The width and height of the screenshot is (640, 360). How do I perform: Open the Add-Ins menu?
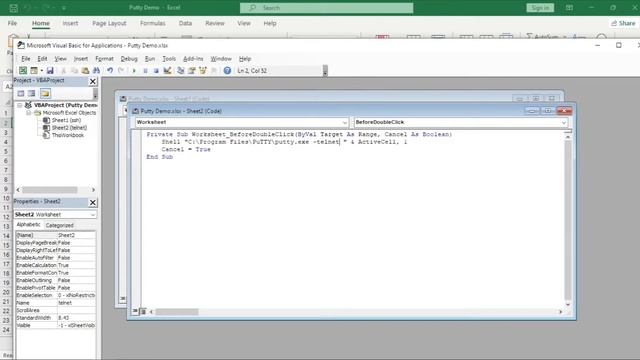click(x=193, y=59)
